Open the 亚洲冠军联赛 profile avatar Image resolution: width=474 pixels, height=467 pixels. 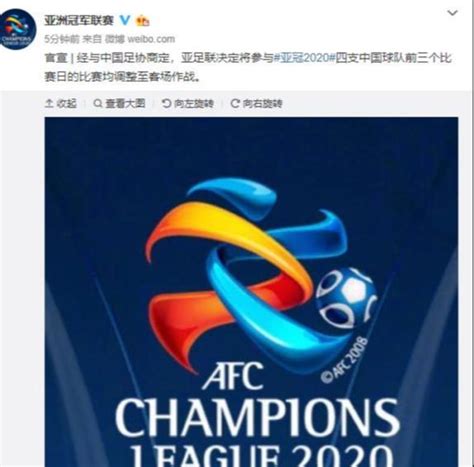(x=18, y=29)
